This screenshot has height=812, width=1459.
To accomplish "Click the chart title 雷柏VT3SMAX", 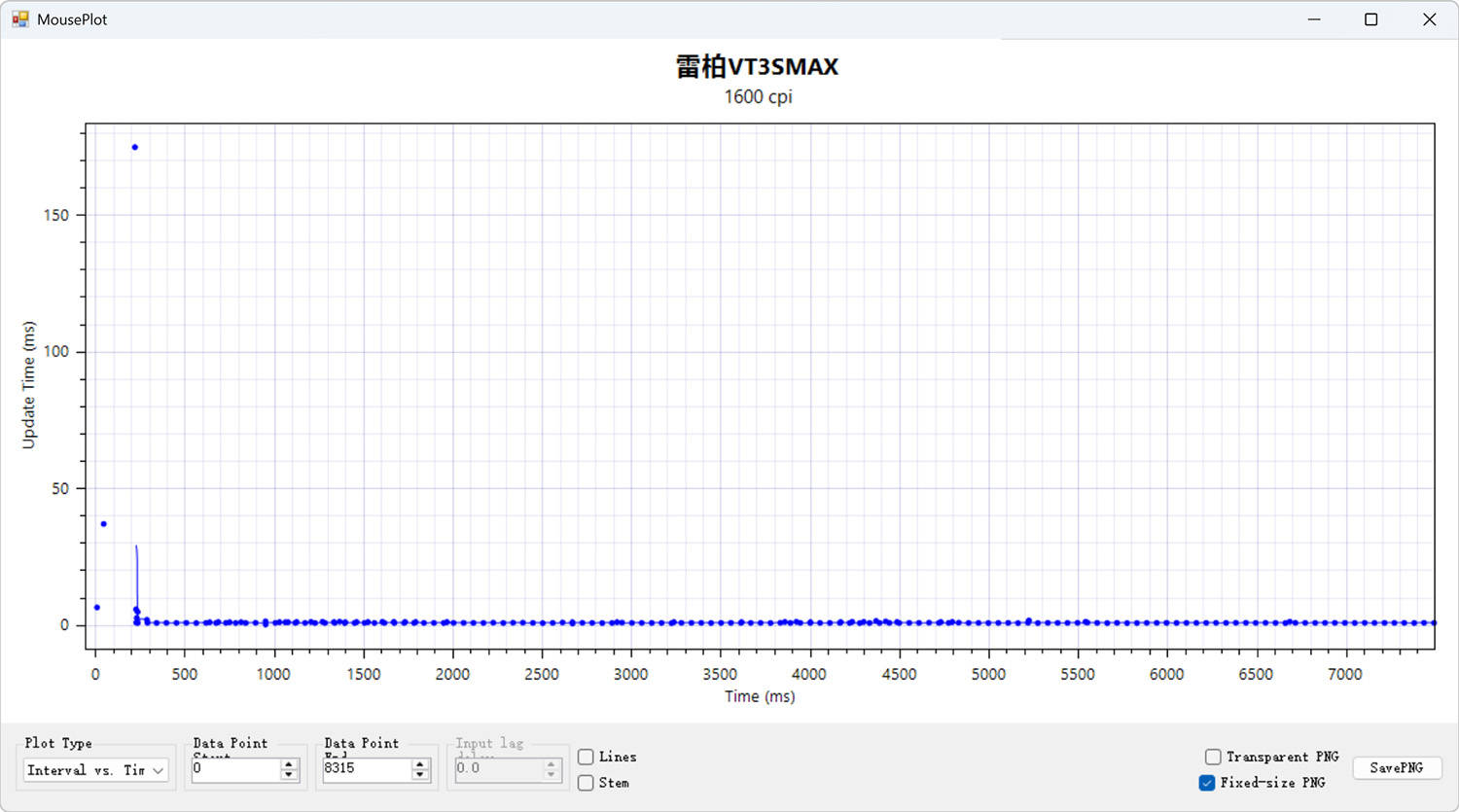I will coord(757,67).
